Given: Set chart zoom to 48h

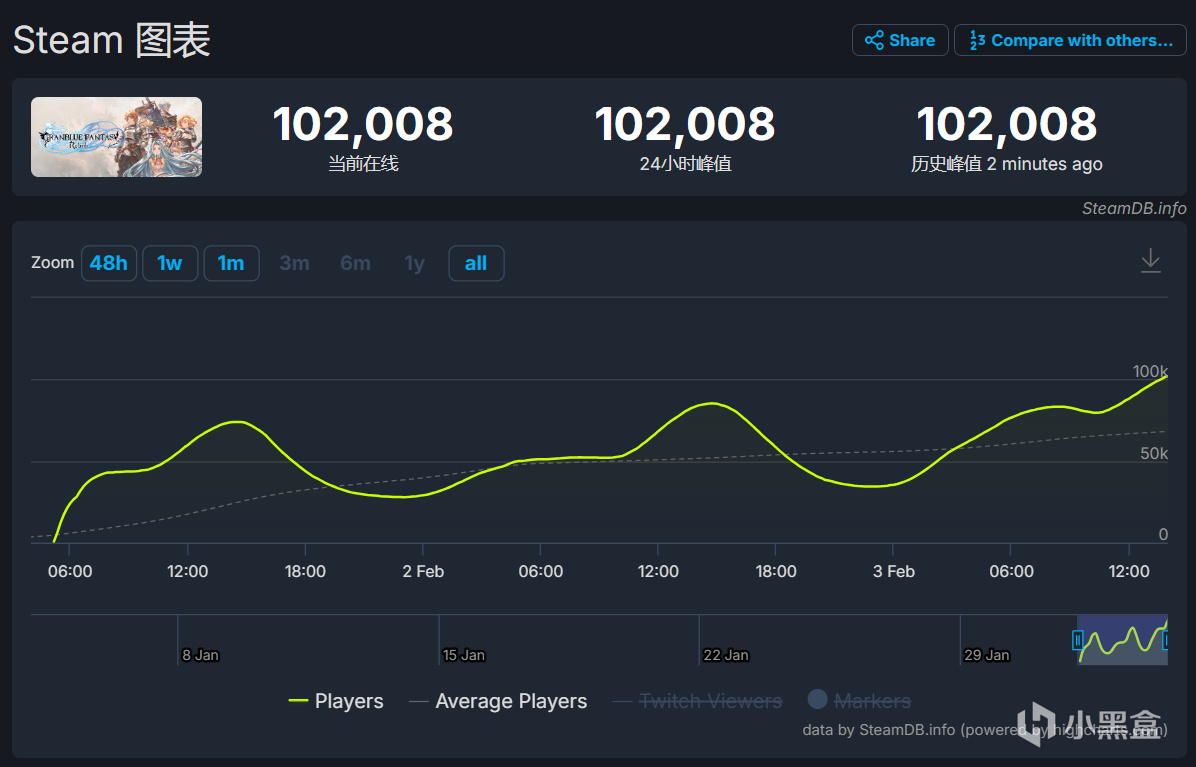Looking at the screenshot, I should click(109, 263).
